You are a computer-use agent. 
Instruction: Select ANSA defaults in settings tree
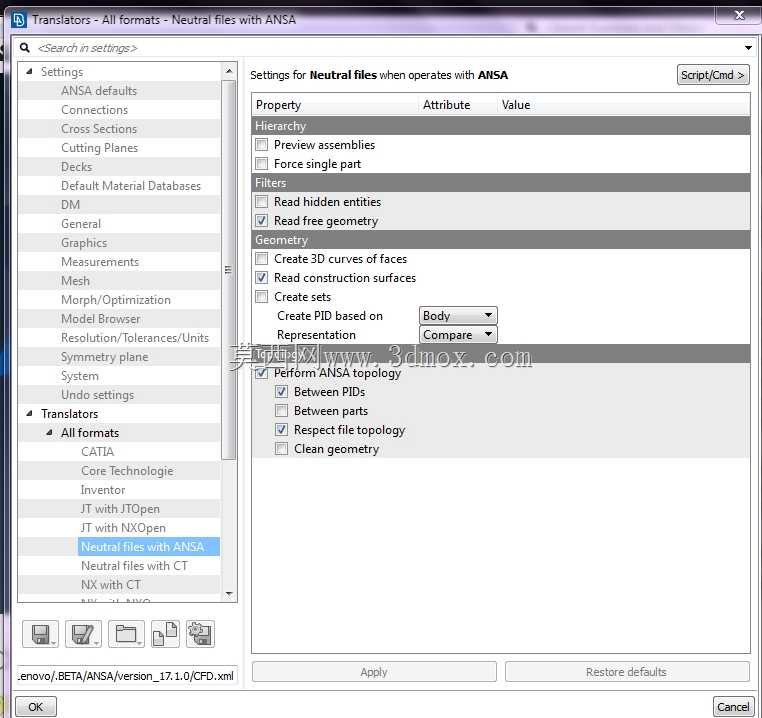pyautogui.click(x=99, y=90)
